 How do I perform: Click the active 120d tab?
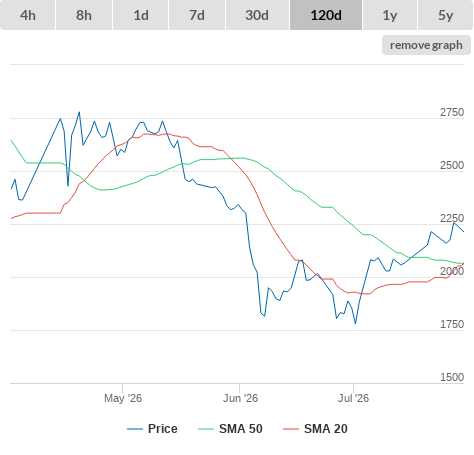(x=326, y=15)
